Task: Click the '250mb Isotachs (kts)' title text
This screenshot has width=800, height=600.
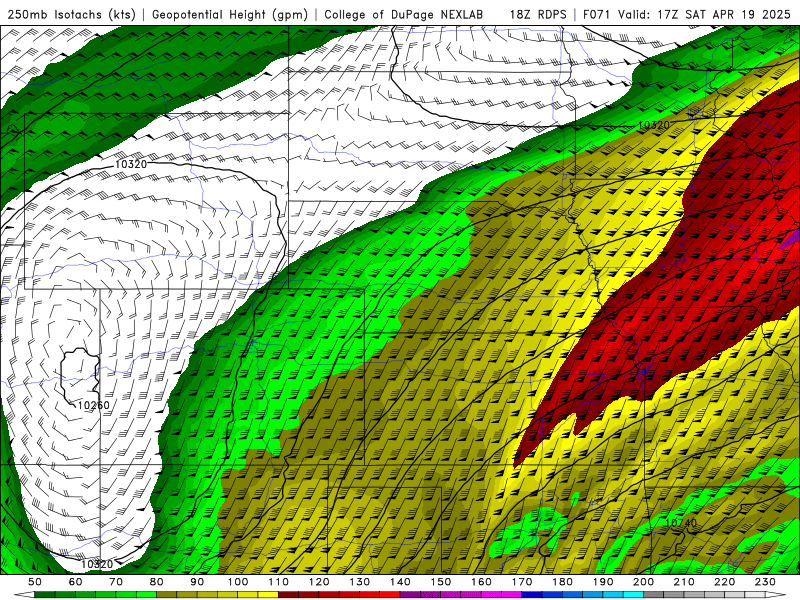Action: point(72,15)
